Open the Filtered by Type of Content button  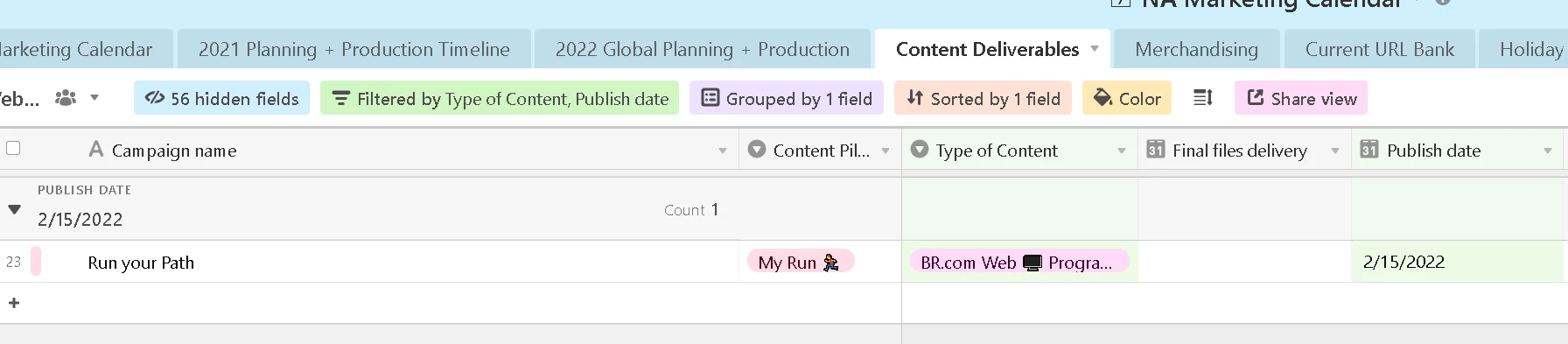click(500, 98)
